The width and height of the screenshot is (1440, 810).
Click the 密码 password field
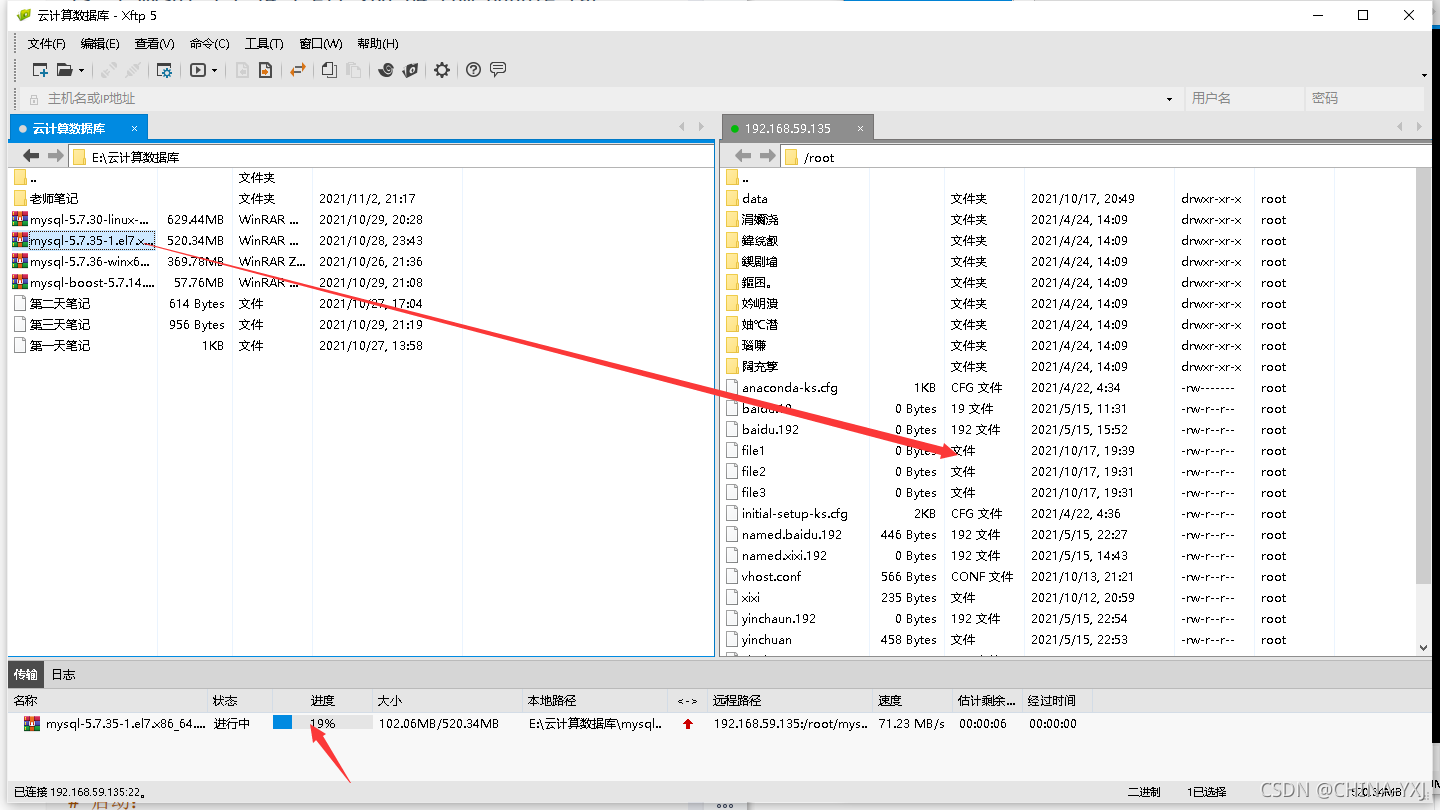1364,98
